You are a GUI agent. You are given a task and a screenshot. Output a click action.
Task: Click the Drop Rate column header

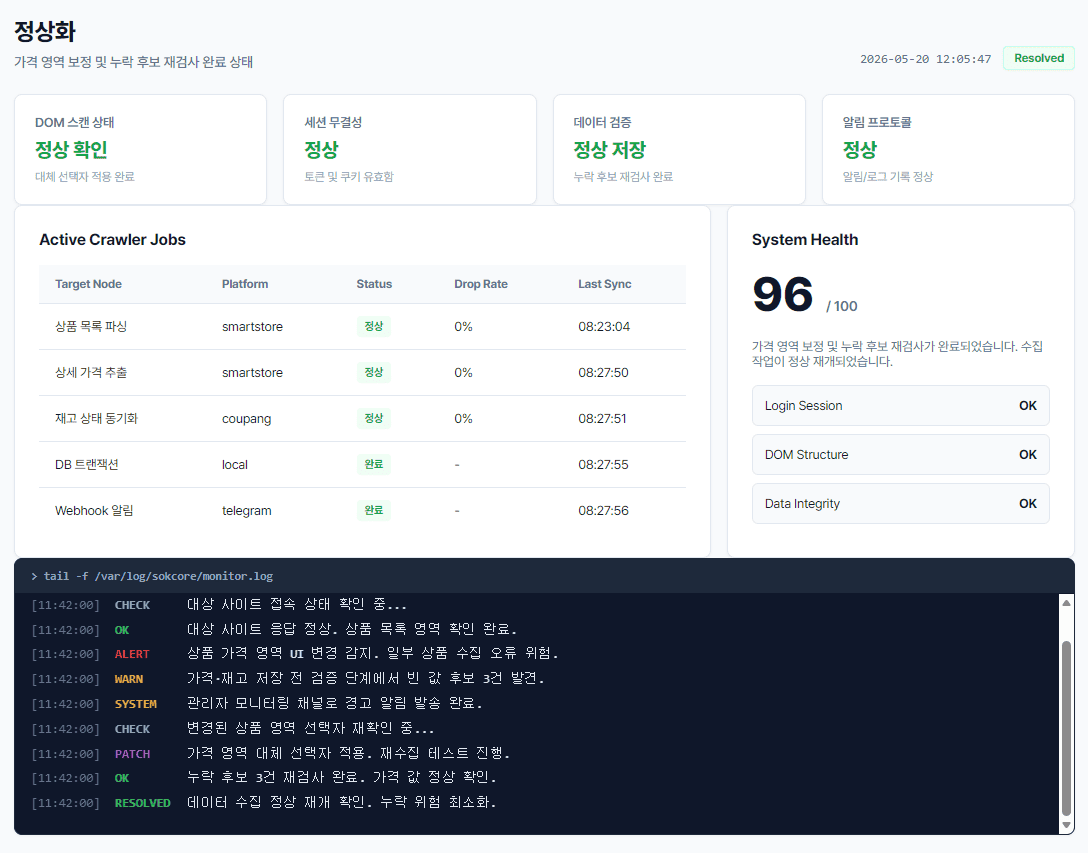pos(481,284)
